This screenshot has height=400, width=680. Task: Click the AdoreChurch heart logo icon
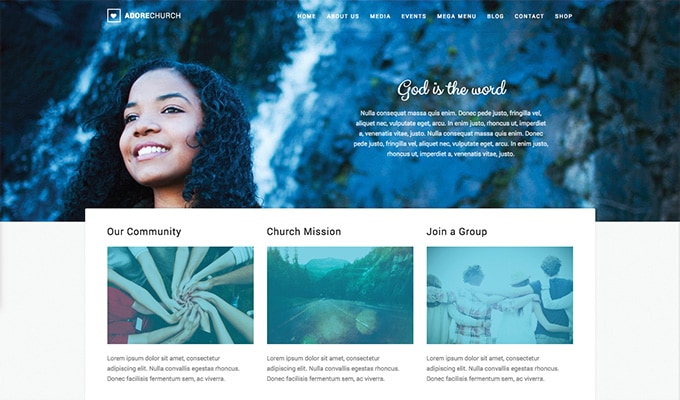click(114, 16)
